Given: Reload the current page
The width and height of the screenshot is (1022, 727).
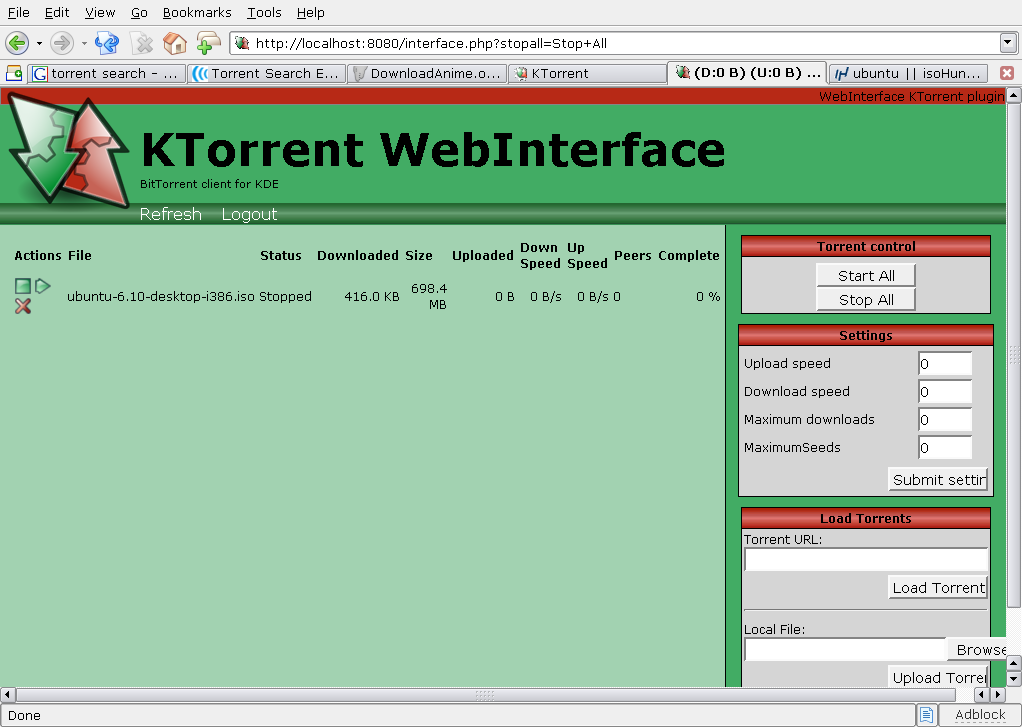Looking at the screenshot, I should [x=107, y=44].
